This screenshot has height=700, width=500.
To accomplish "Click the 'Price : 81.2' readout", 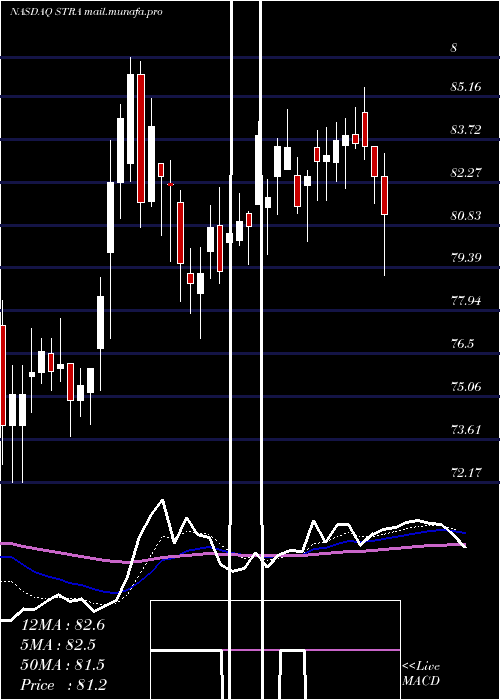I will pyautogui.click(x=63, y=685).
